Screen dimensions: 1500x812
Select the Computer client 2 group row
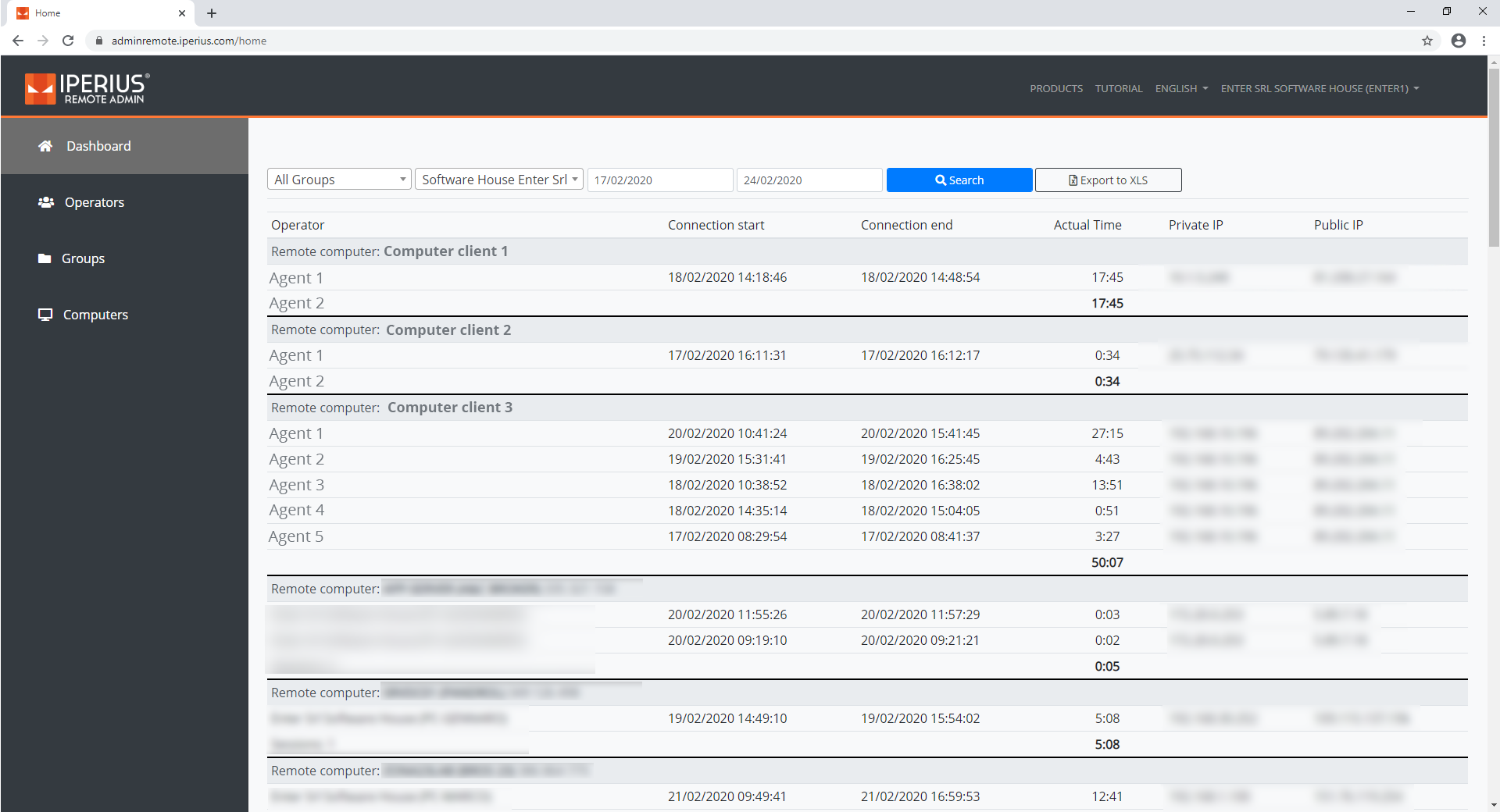pos(867,329)
